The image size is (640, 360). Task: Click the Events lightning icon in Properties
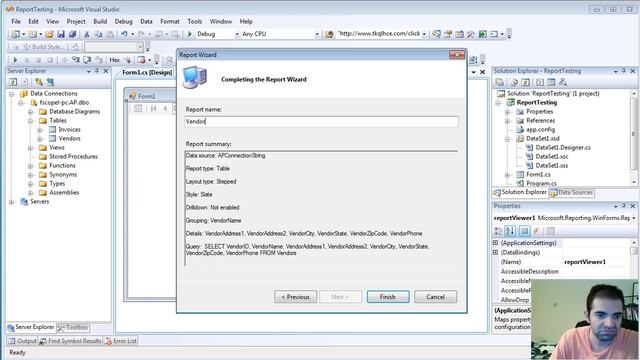[x=536, y=231]
